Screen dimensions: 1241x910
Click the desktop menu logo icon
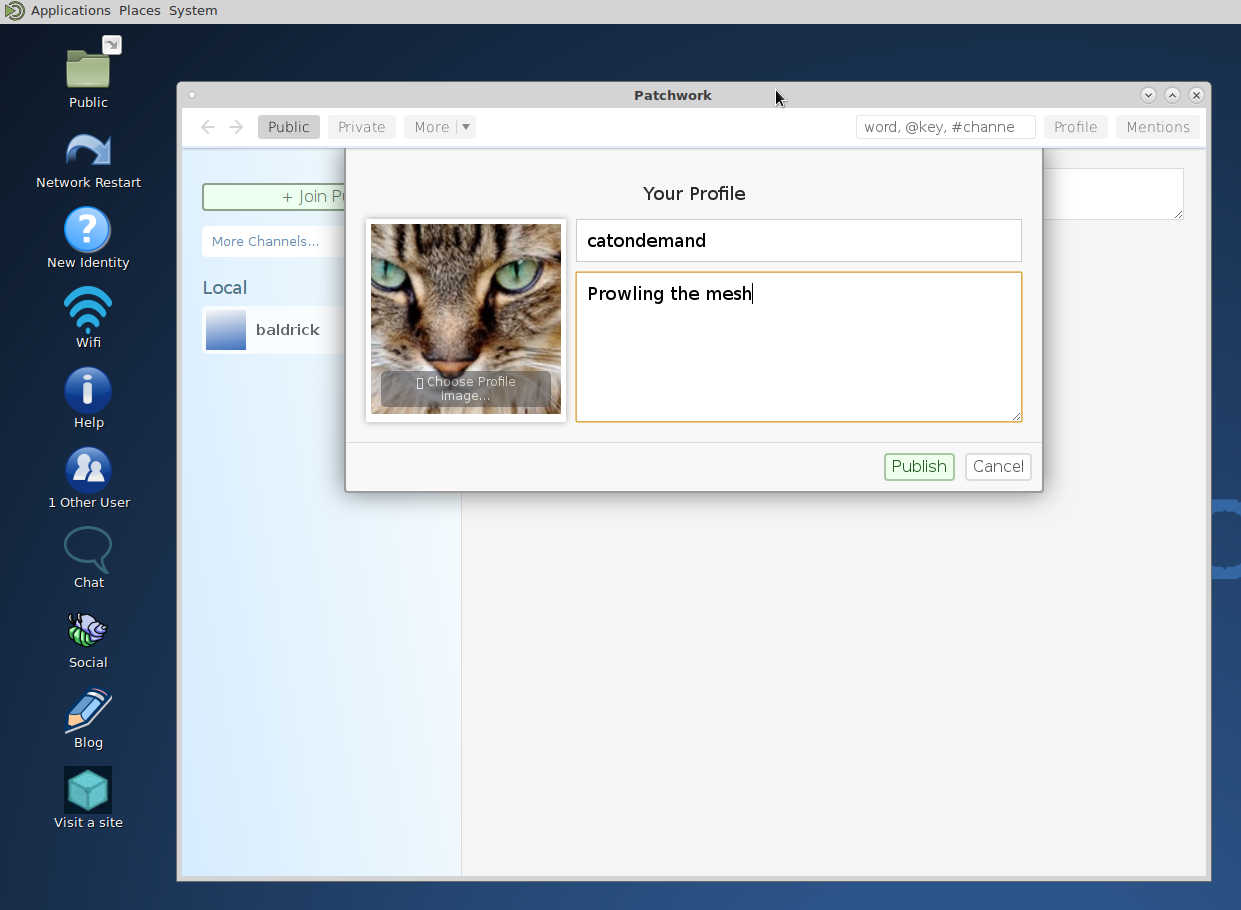[x=14, y=11]
